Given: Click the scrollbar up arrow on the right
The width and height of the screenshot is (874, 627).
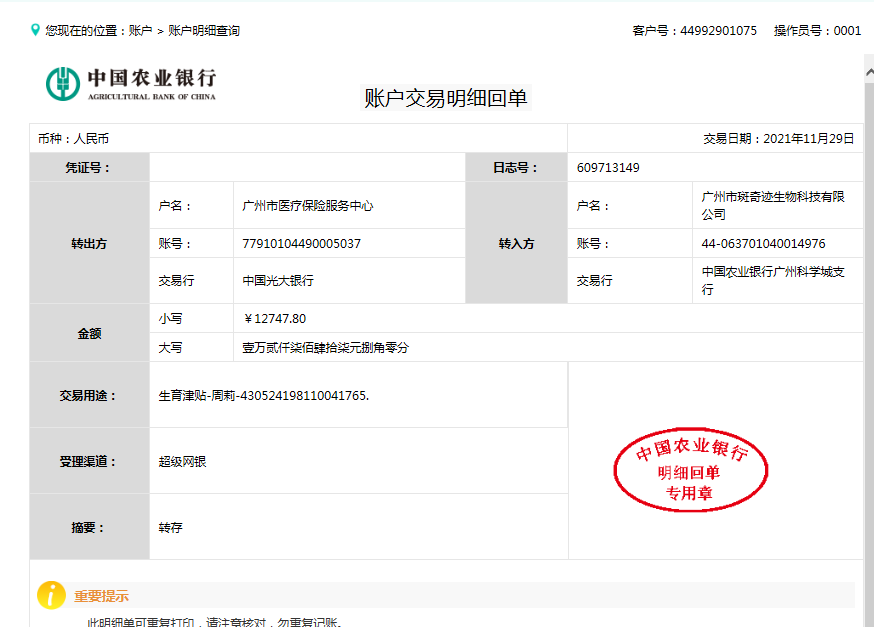Looking at the screenshot, I should coord(869,71).
